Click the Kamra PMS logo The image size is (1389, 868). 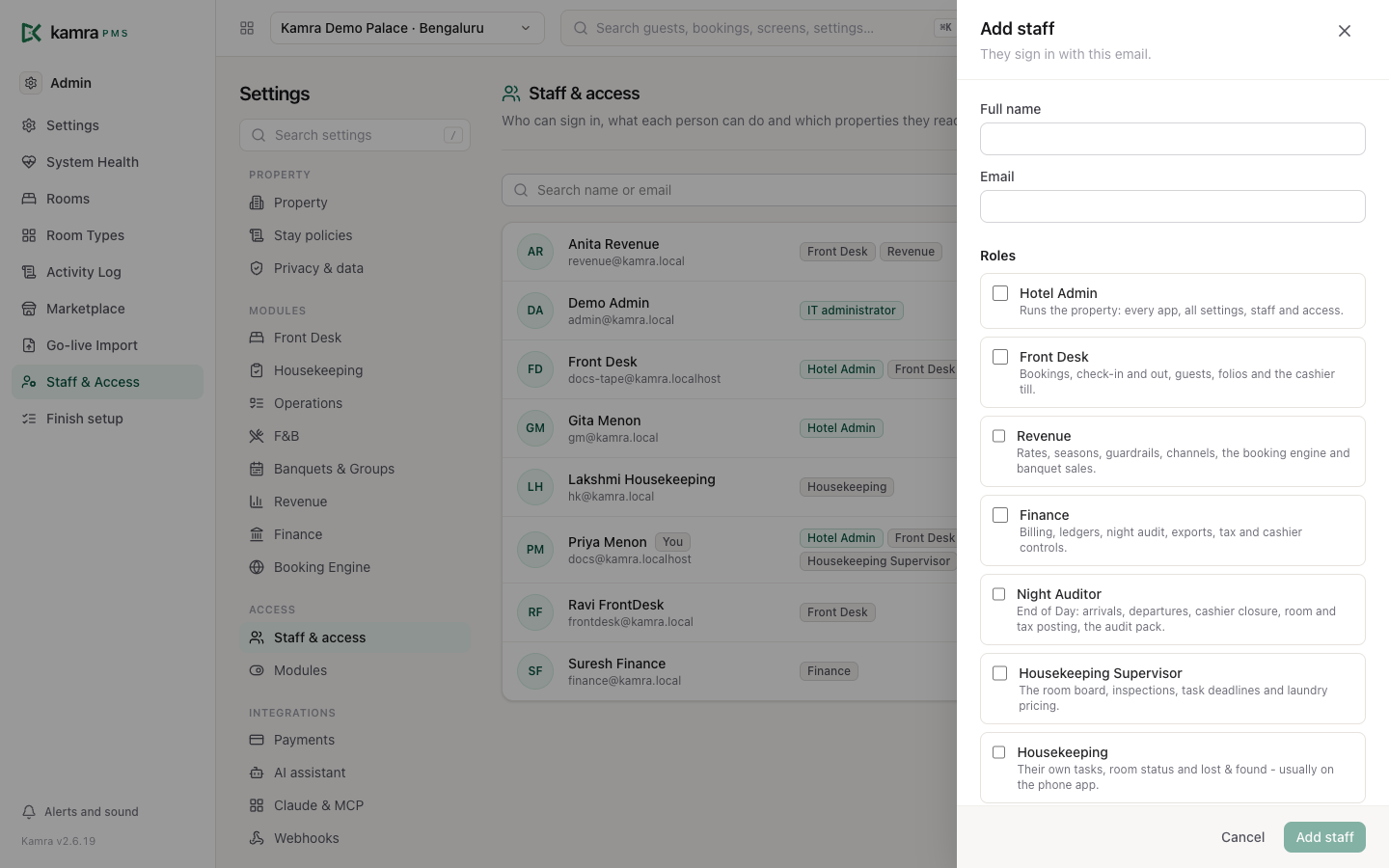click(x=74, y=33)
